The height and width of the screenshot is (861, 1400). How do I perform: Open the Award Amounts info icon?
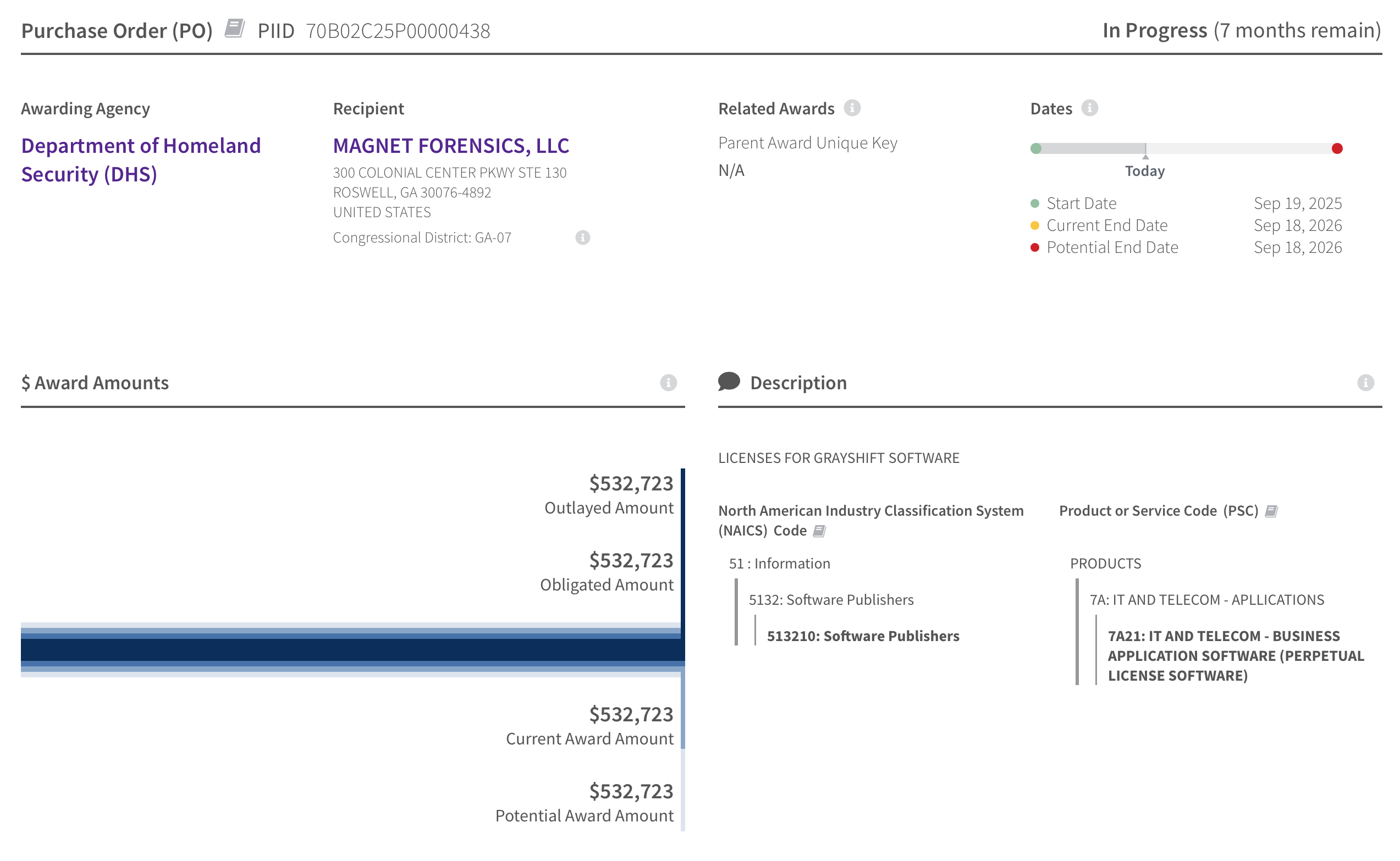(x=668, y=383)
